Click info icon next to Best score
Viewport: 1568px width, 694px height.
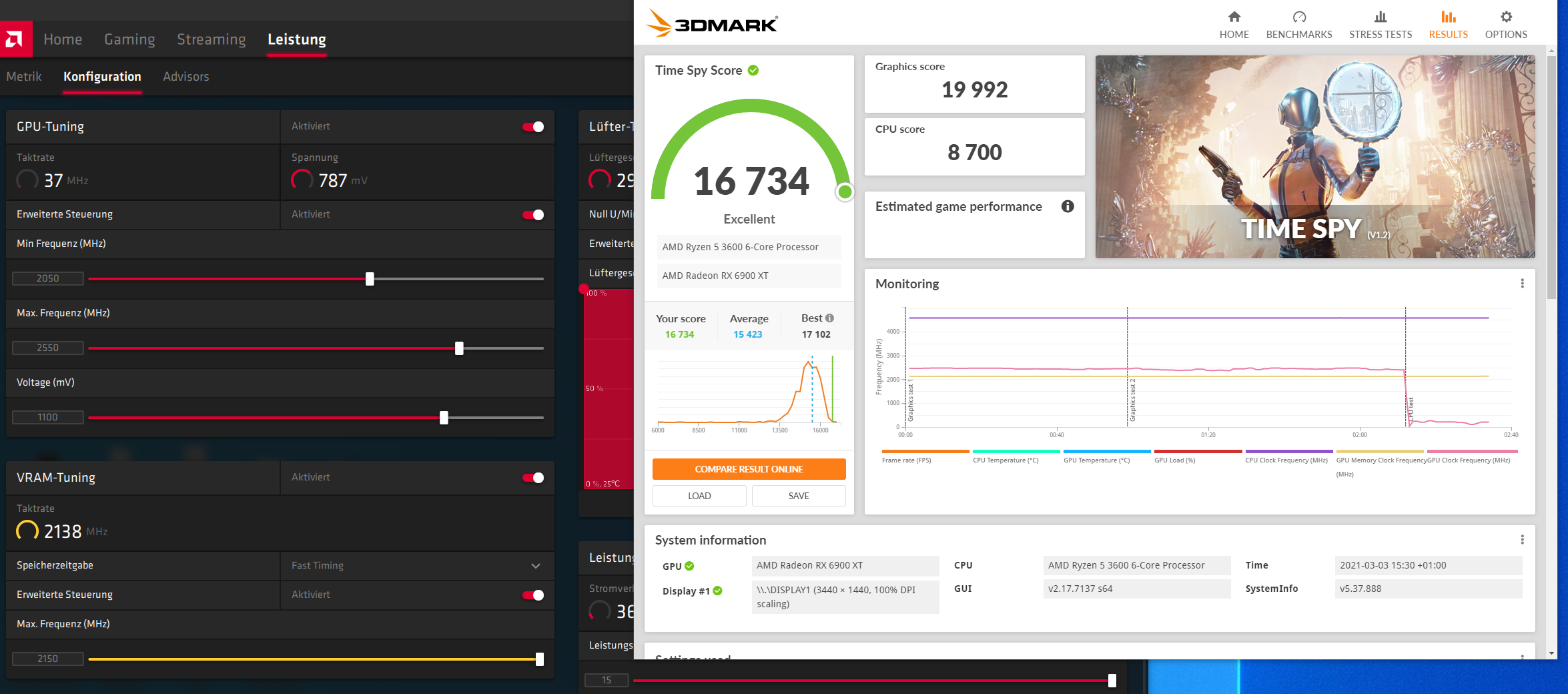(829, 318)
